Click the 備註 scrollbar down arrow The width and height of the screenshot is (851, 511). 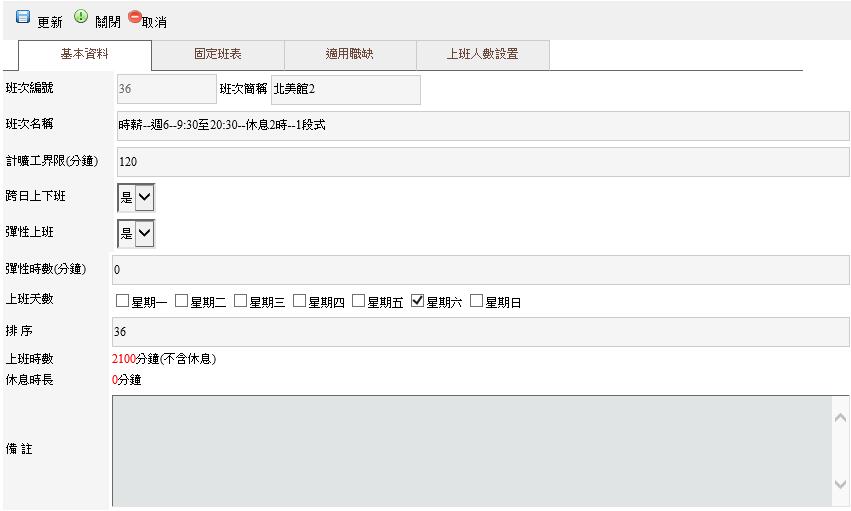[840, 484]
